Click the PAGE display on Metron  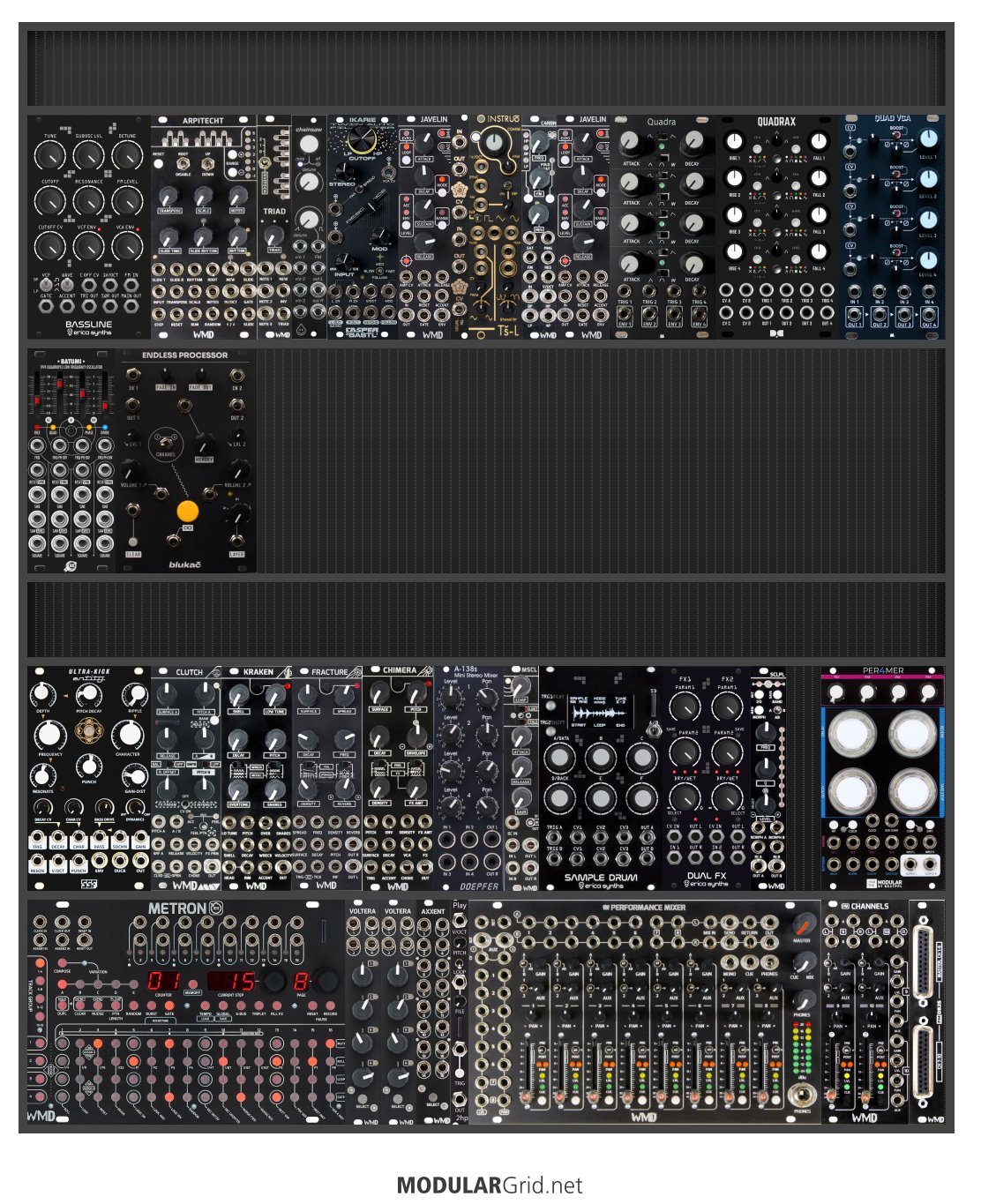pyautogui.click(x=301, y=982)
